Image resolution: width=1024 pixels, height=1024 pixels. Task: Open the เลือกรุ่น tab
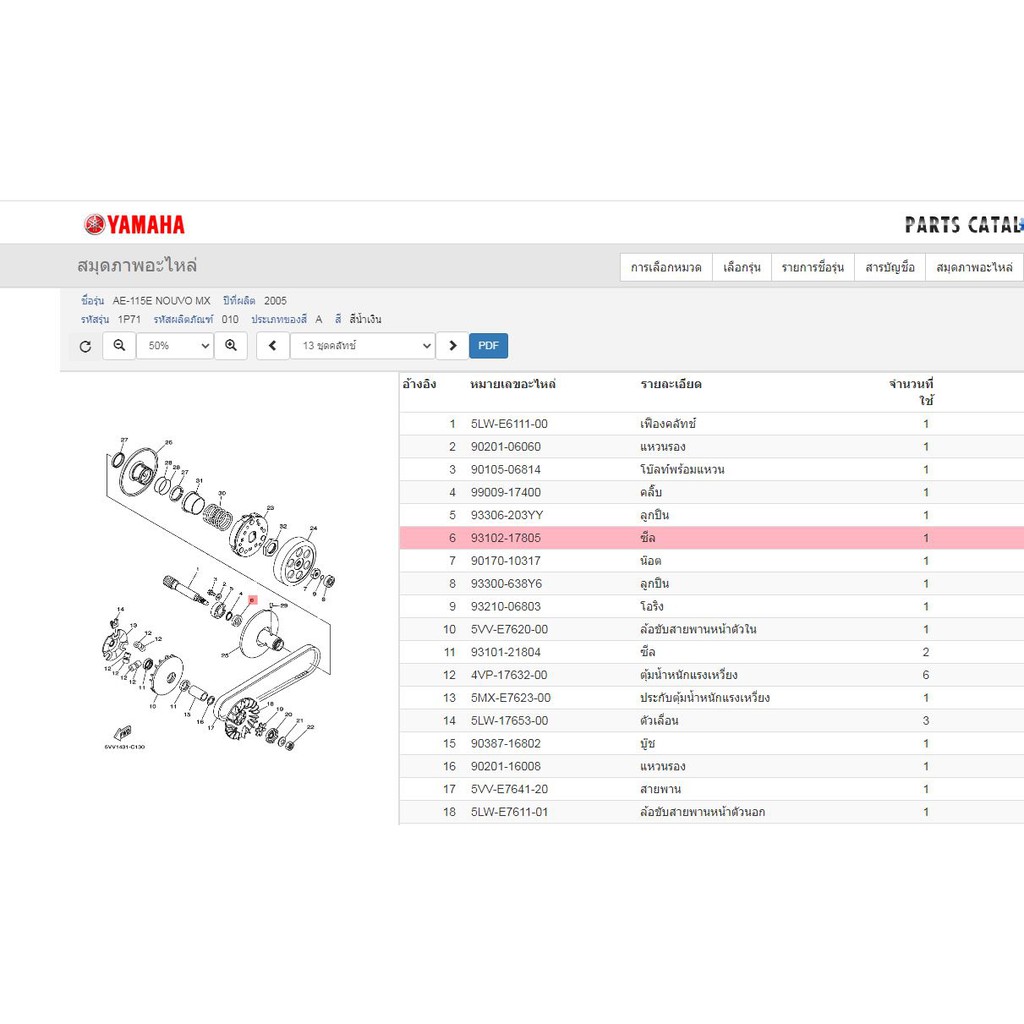coord(742,268)
